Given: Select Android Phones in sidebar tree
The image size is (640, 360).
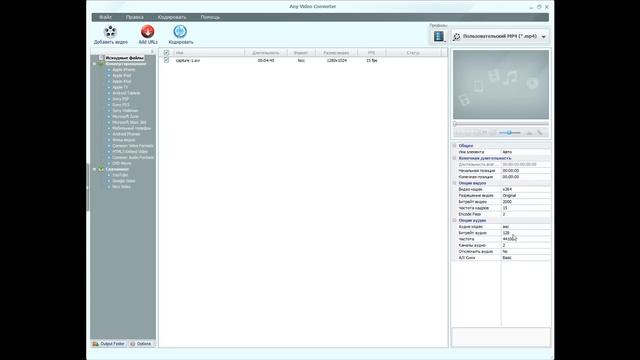Looking at the screenshot, I should click(126, 134).
